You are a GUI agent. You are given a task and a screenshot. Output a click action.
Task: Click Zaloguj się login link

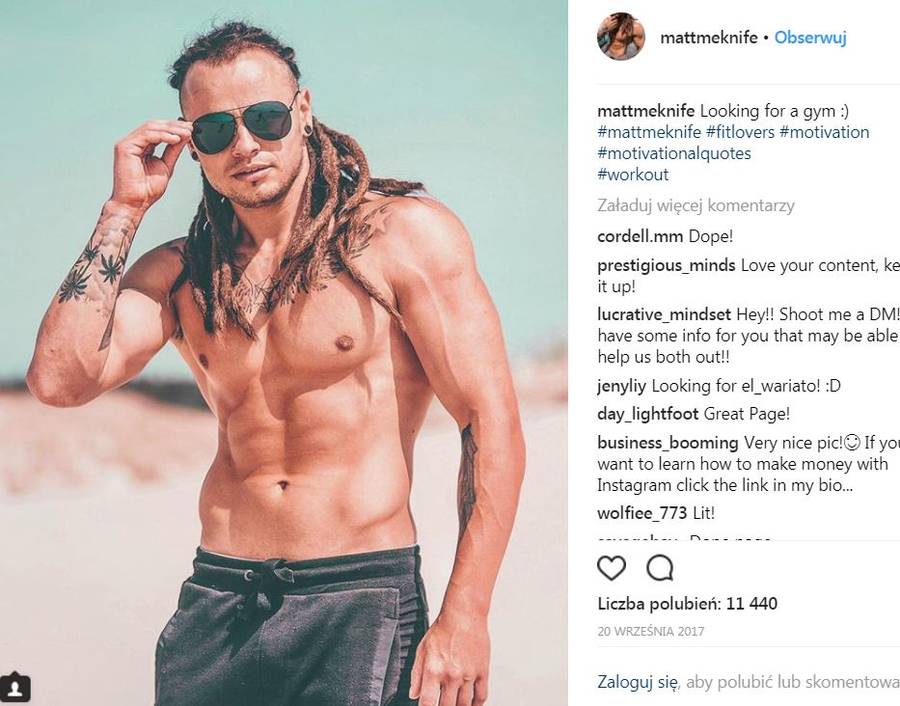[637, 682]
